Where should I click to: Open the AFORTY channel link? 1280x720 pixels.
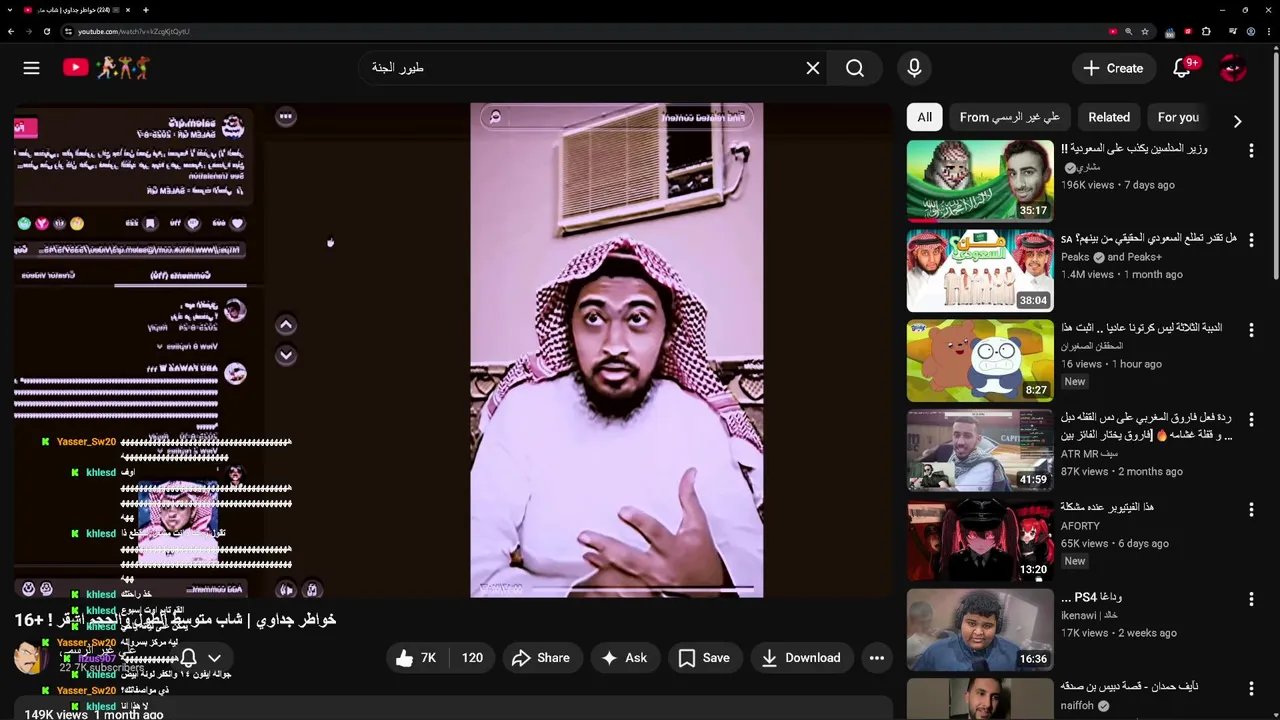[x=1080, y=526]
